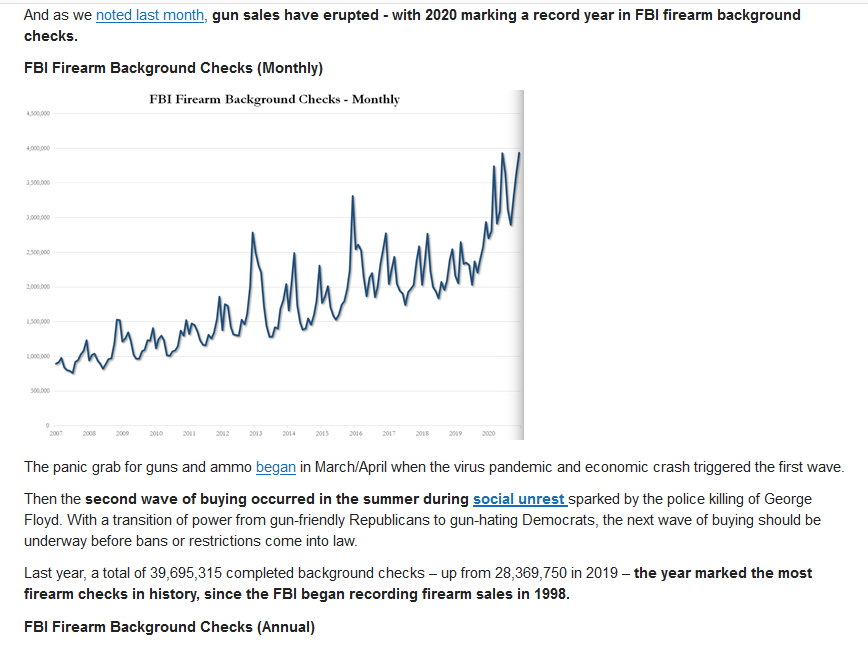Click the 2020 label on chart x-axis
The image size is (868, 646).
point(488,433)
